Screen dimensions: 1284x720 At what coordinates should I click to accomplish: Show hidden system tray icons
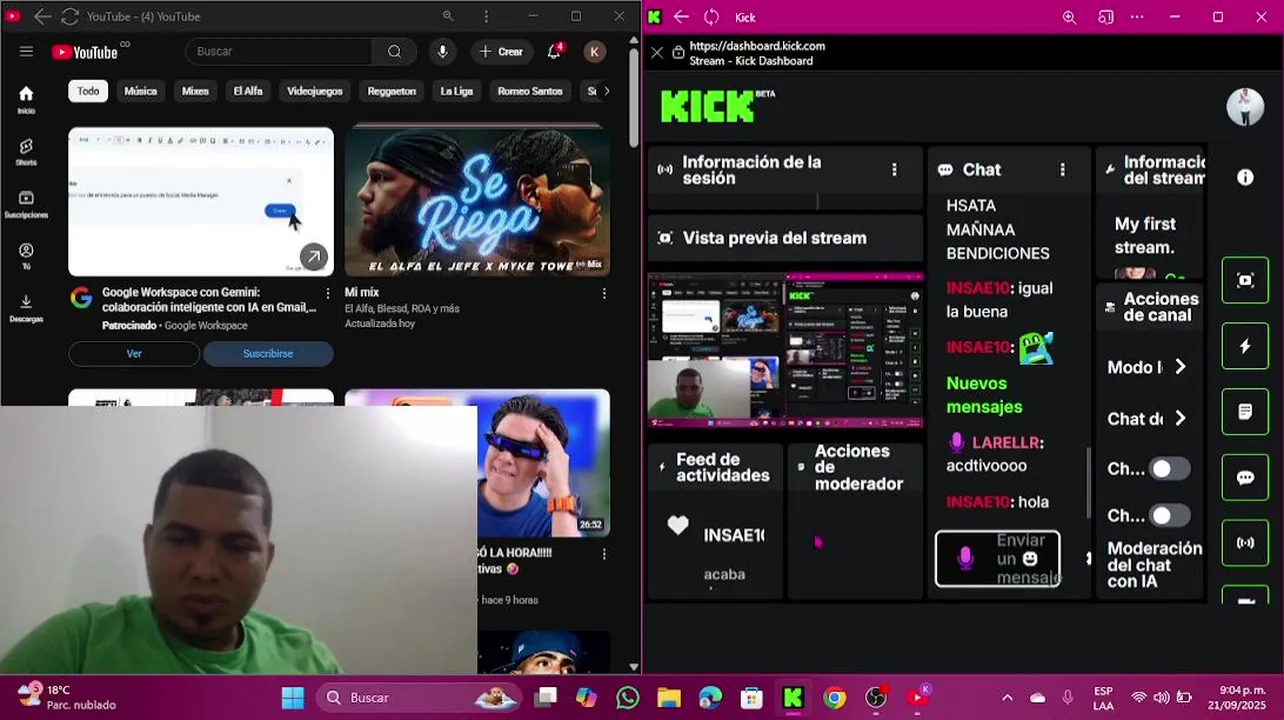tap(1007, 698)
